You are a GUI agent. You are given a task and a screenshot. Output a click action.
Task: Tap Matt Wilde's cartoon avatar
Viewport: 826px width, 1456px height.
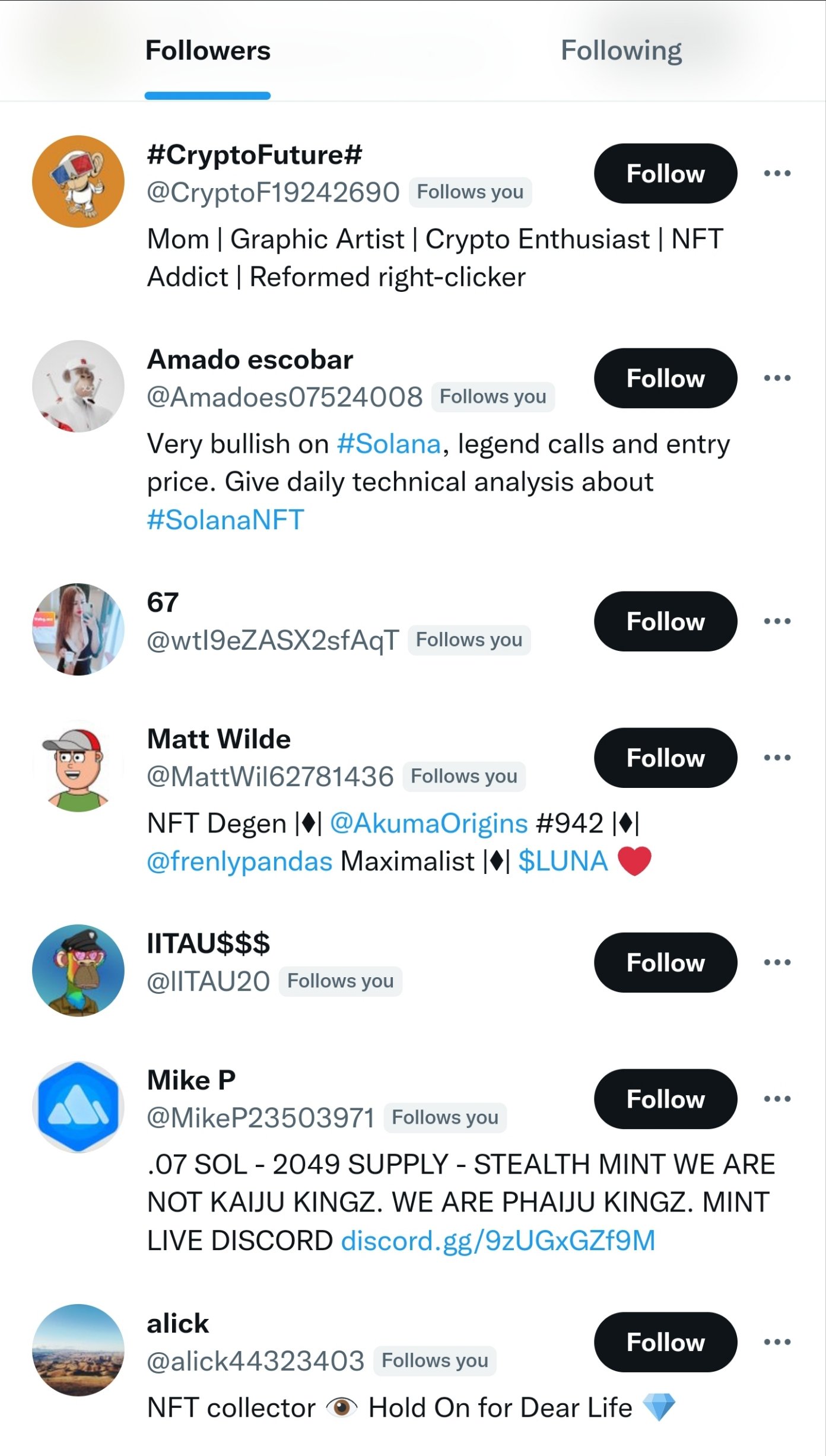[x=78, y=766]
